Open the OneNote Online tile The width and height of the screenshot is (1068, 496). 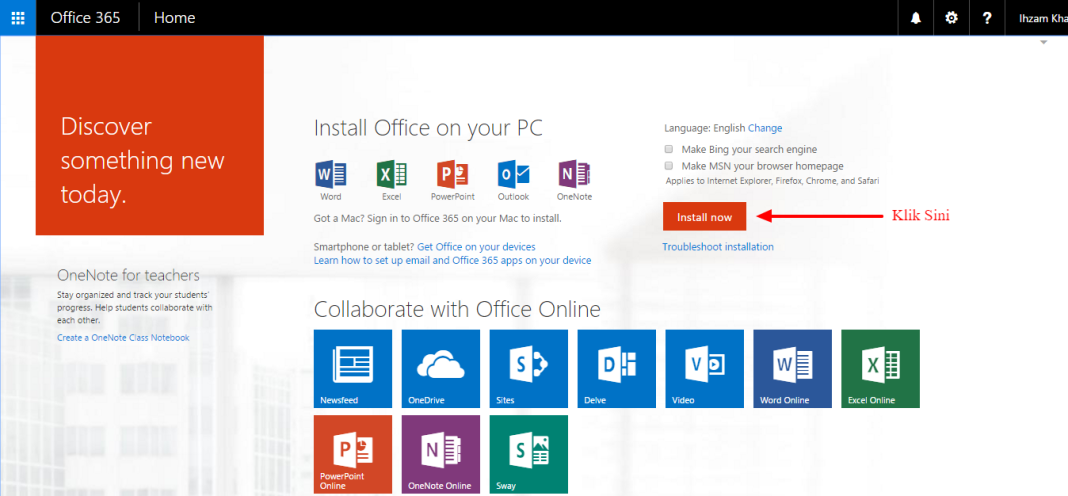pyautogui.click(x=441, y=454)
